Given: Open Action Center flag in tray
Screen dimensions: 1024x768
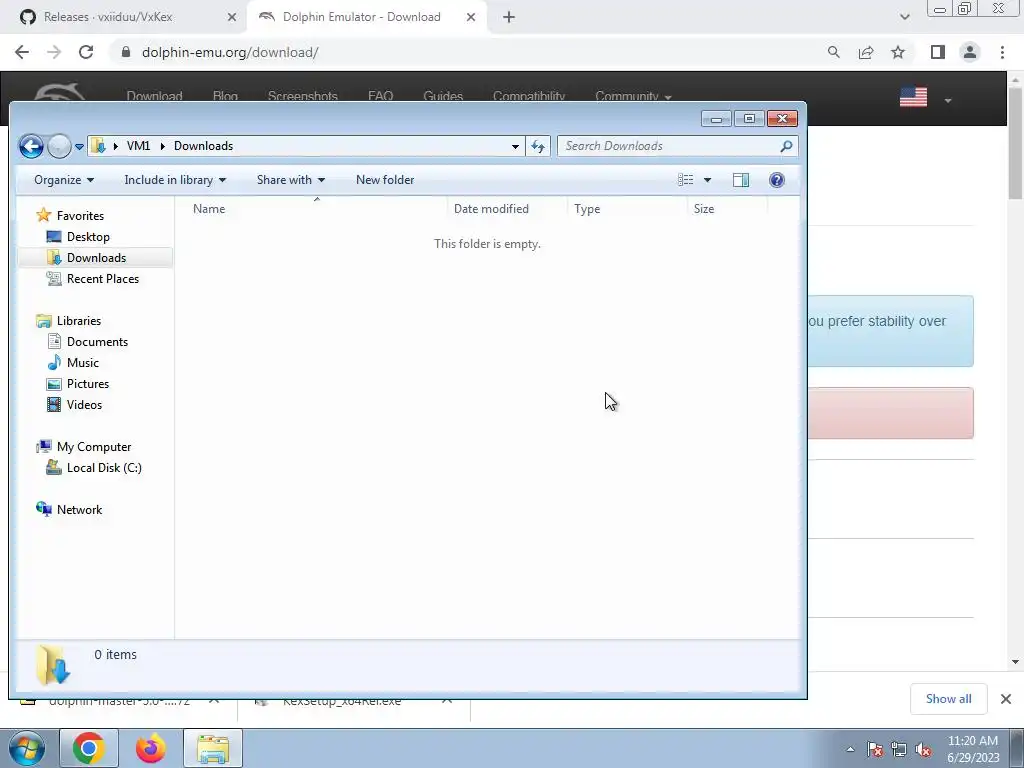Looking at the screenshot, I should [x=874, y=749].
